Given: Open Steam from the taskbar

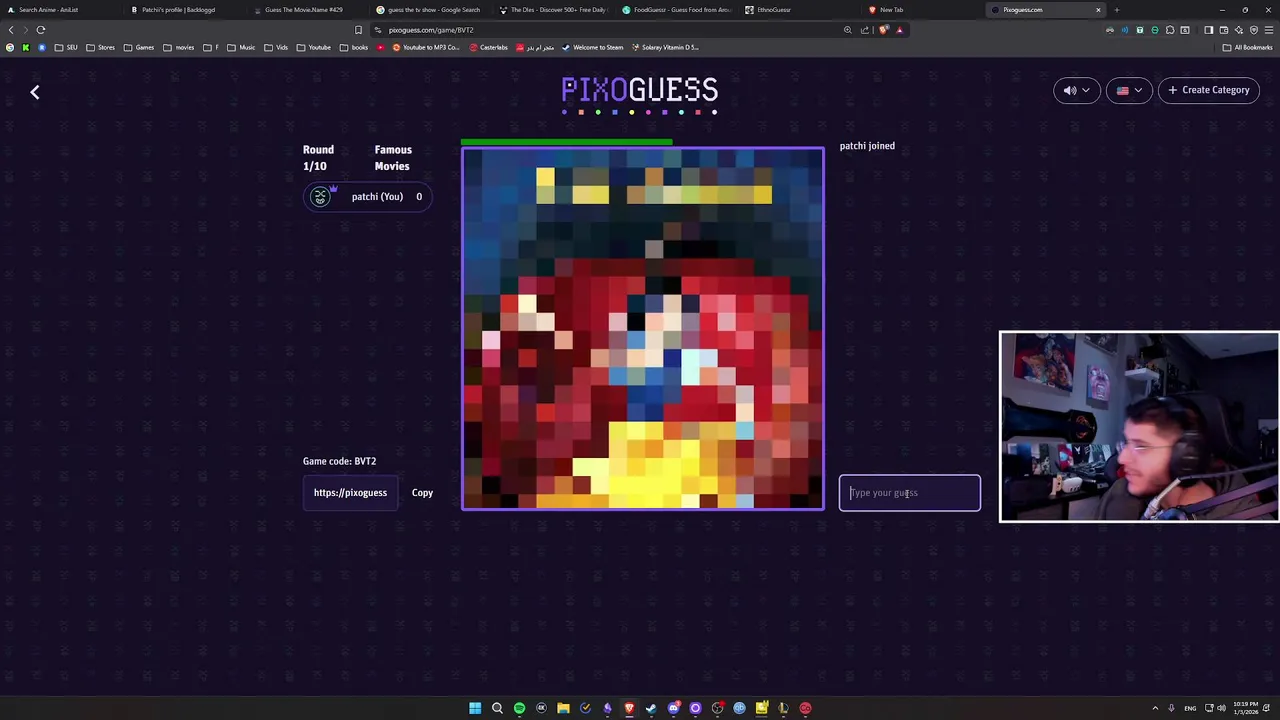Looking at the screenshot, I should point(651,708).
